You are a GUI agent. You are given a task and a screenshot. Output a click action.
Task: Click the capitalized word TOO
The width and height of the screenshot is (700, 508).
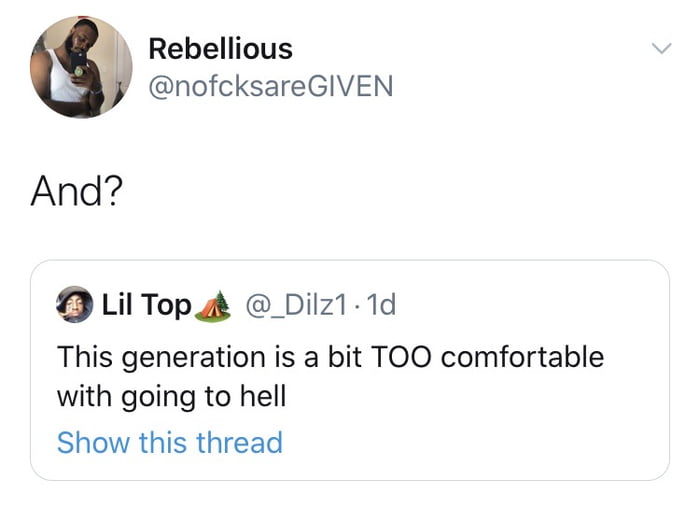tap(400, 357)
